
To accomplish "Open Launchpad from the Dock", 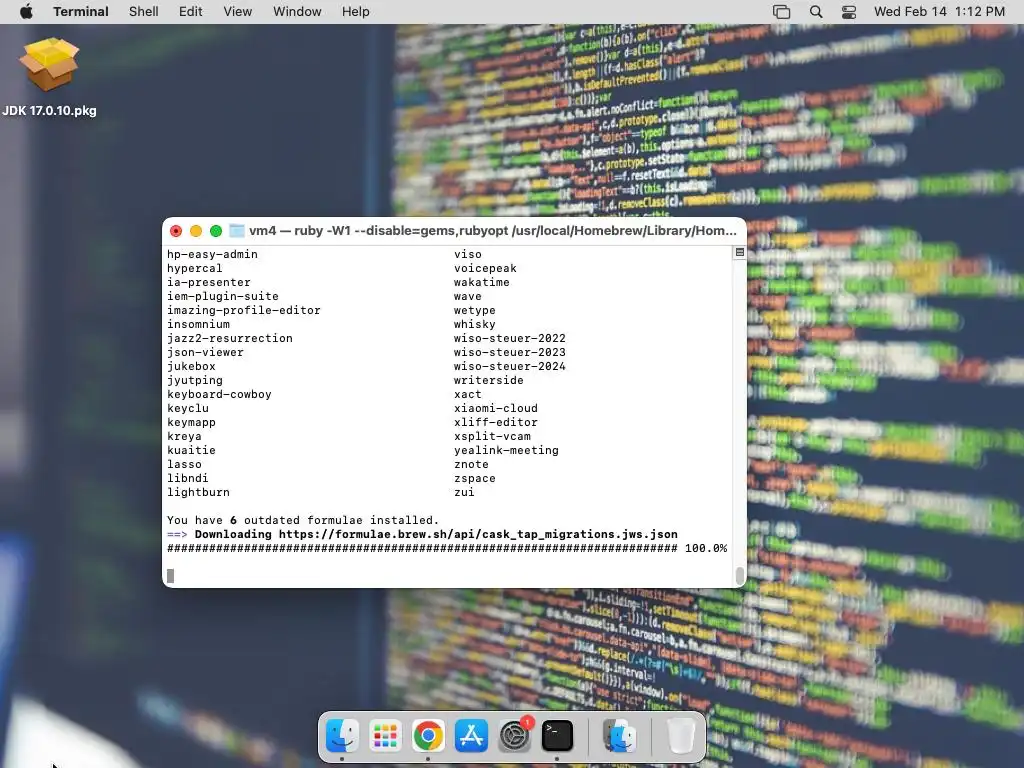I will pos(385,736).
